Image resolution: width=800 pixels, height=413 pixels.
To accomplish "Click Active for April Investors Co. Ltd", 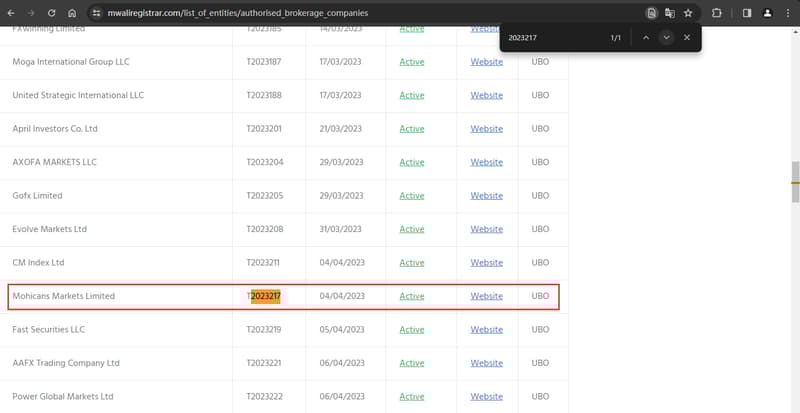I will coord(412,129).
